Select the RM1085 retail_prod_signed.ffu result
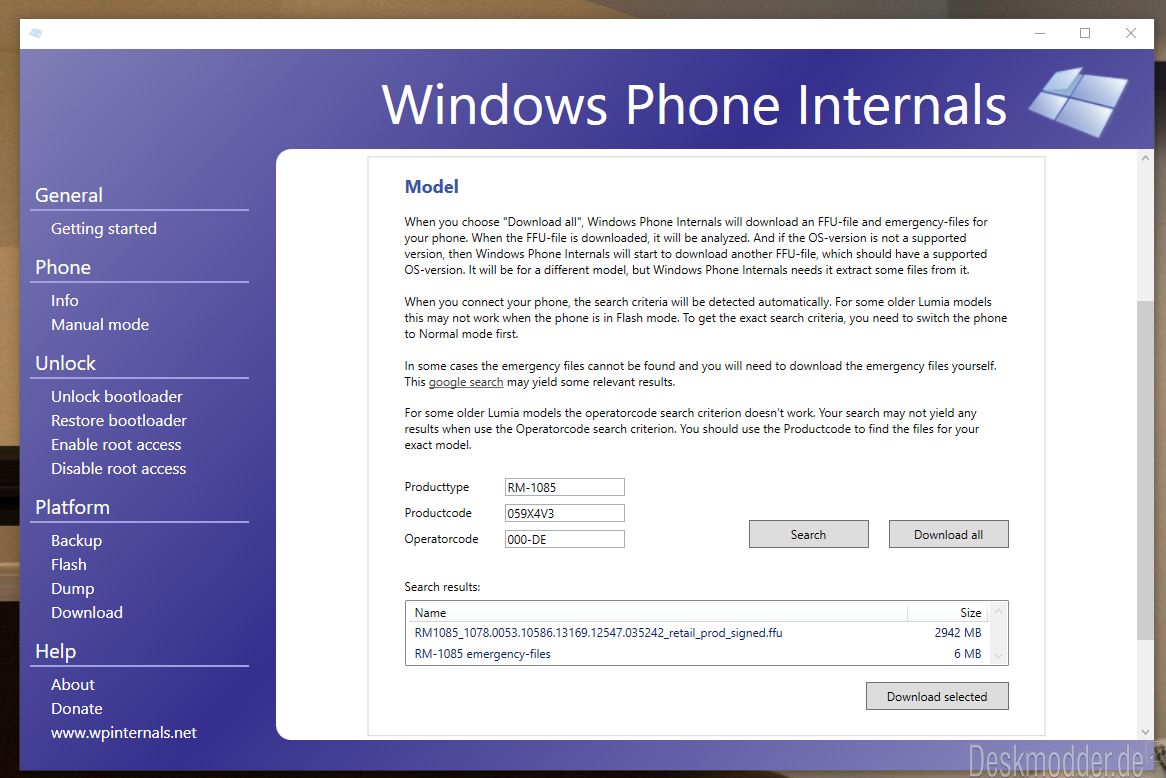 (x=698, y=633)
